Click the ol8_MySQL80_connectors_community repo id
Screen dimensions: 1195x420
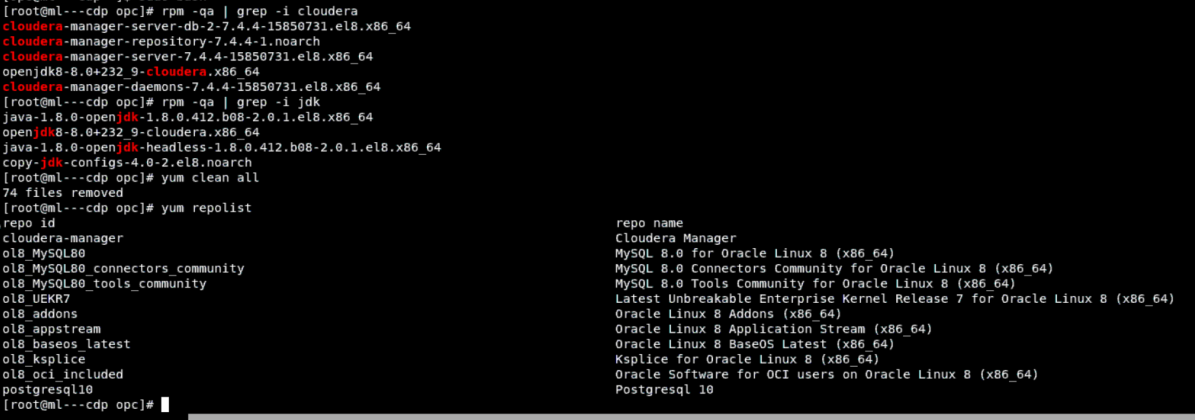[x=123, y=268]
